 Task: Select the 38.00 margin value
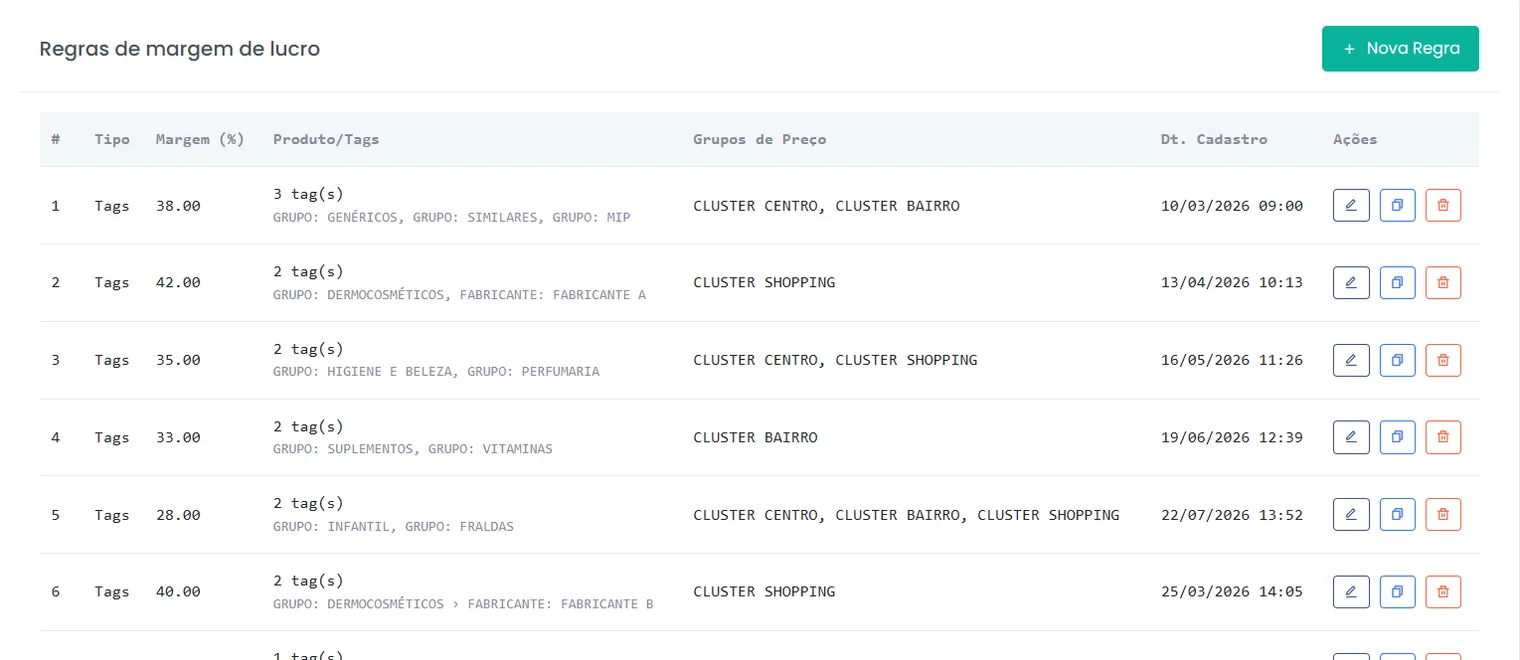[x=178, y=206]
